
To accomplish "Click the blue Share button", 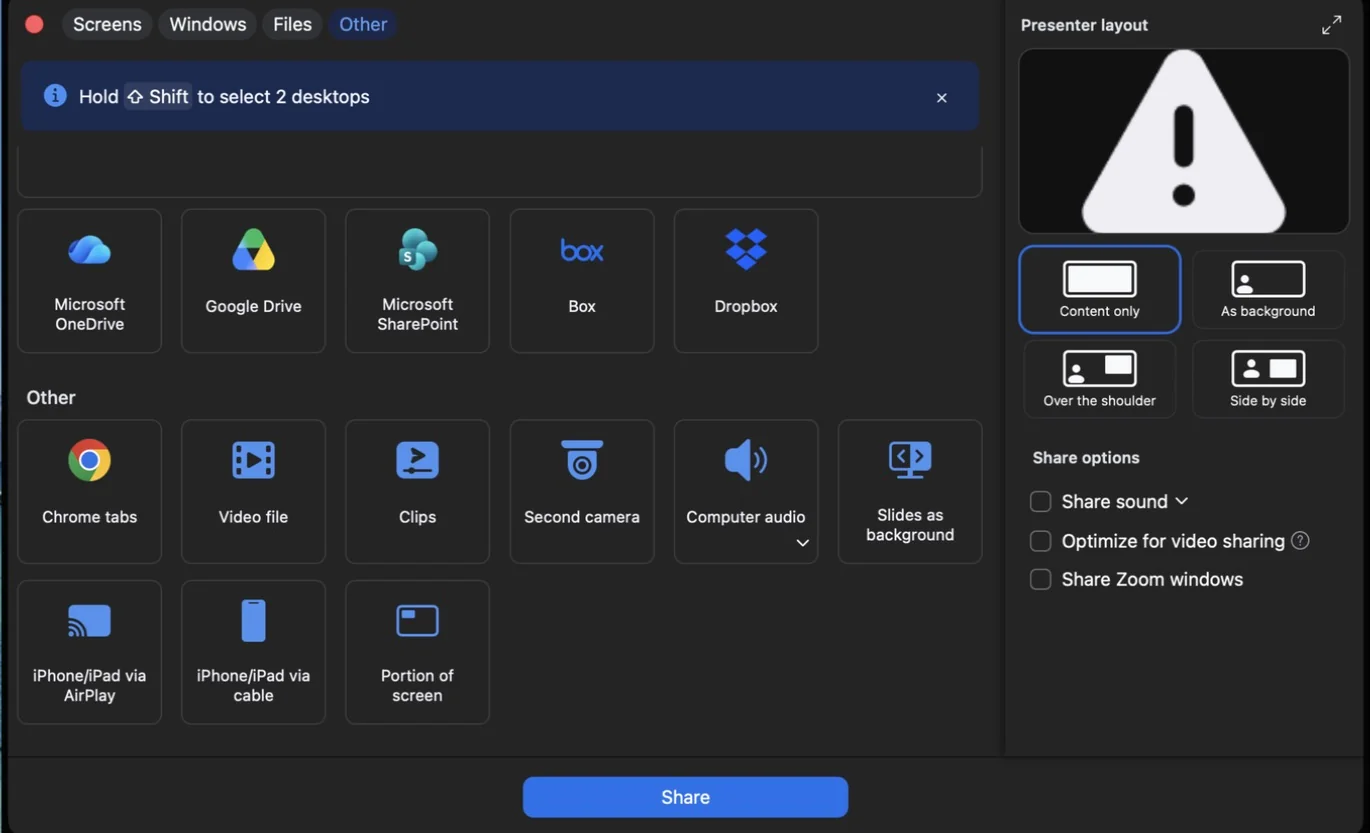I will (x=685, y=797).
